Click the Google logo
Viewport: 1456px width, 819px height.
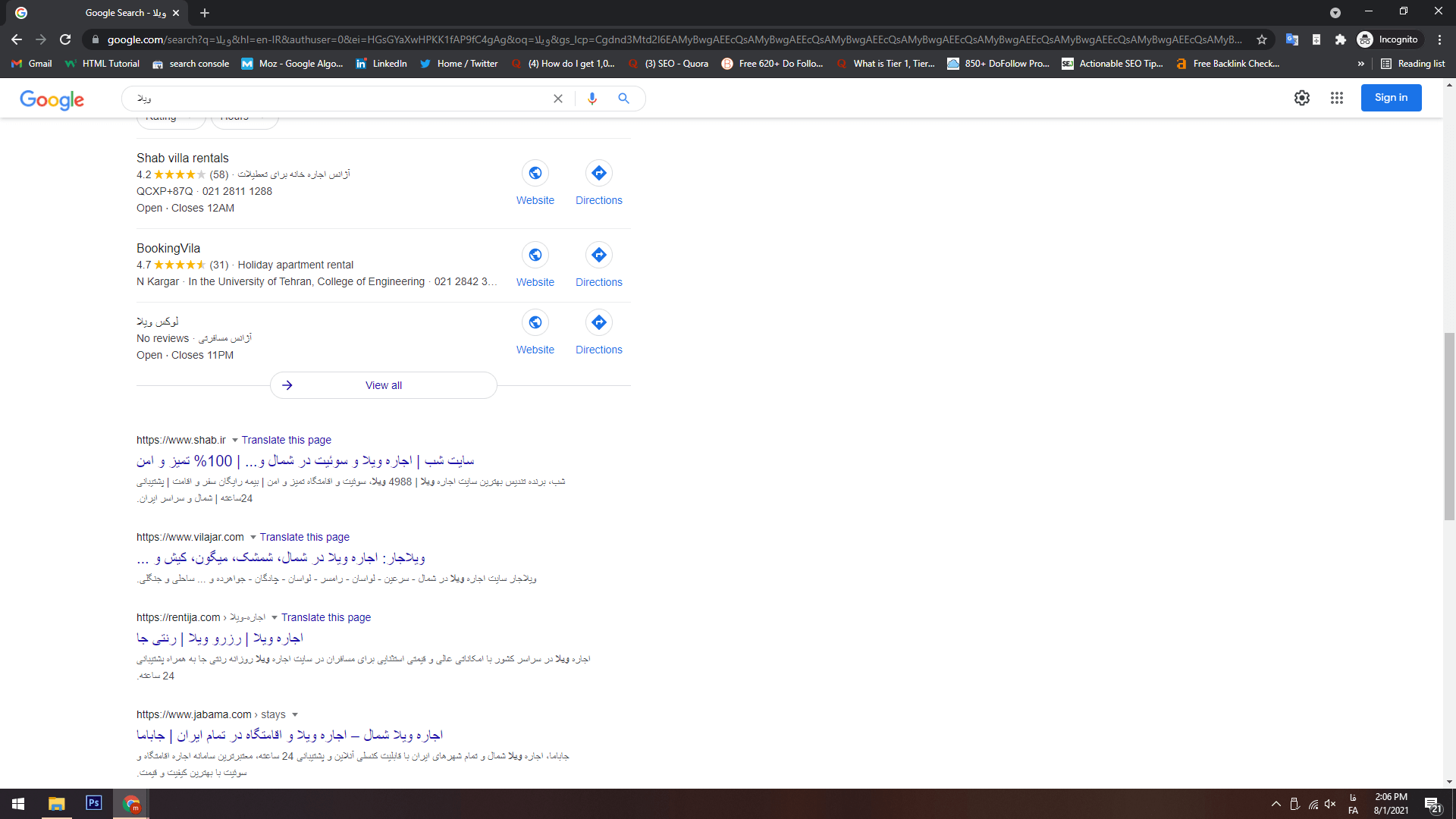pos(52,99)
